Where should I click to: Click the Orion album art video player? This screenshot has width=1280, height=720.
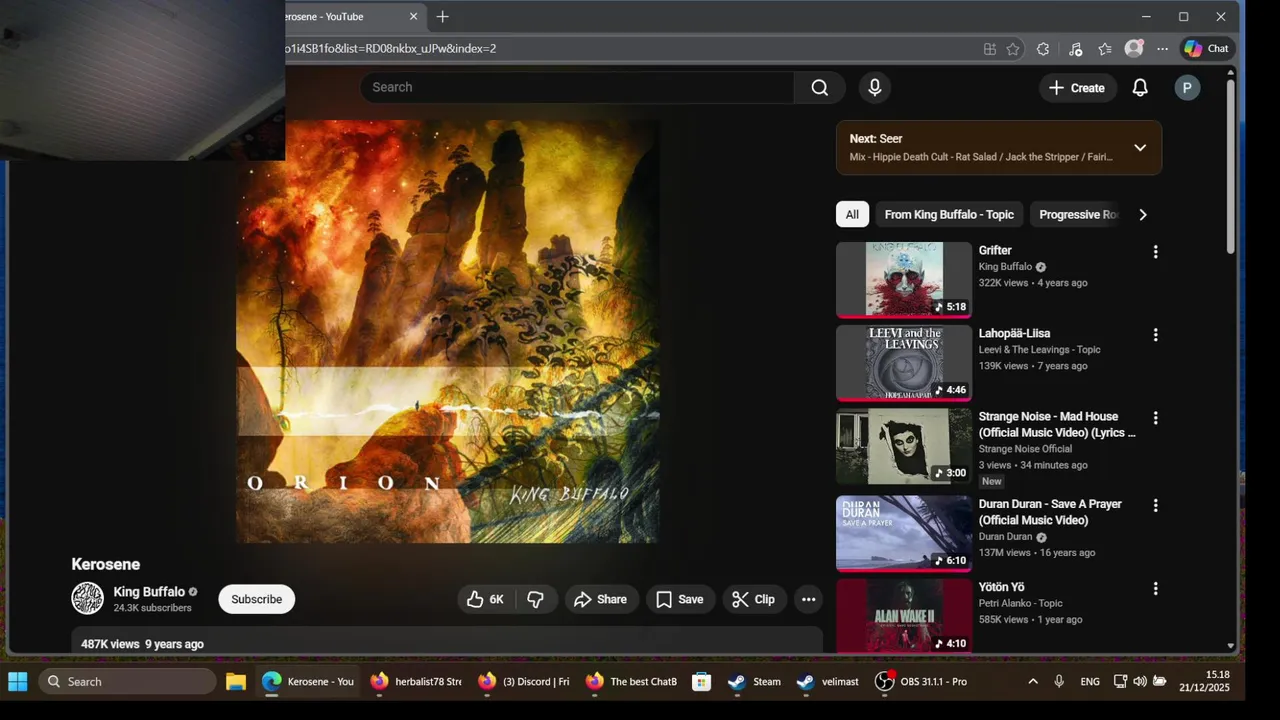pos(447,332)
